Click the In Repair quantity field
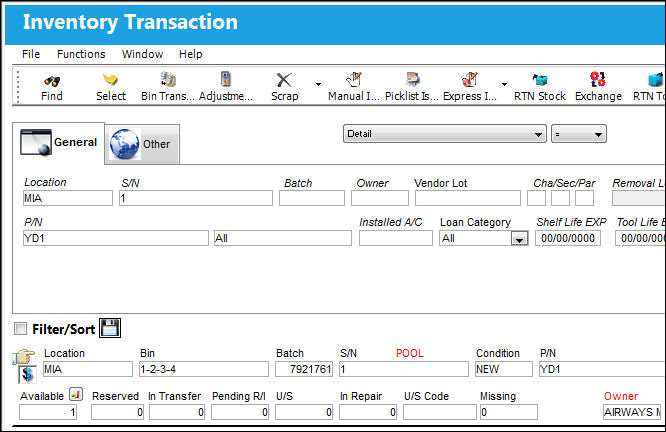Image resolution: width=666 pixels, height=432 pixels. [368, 412]
